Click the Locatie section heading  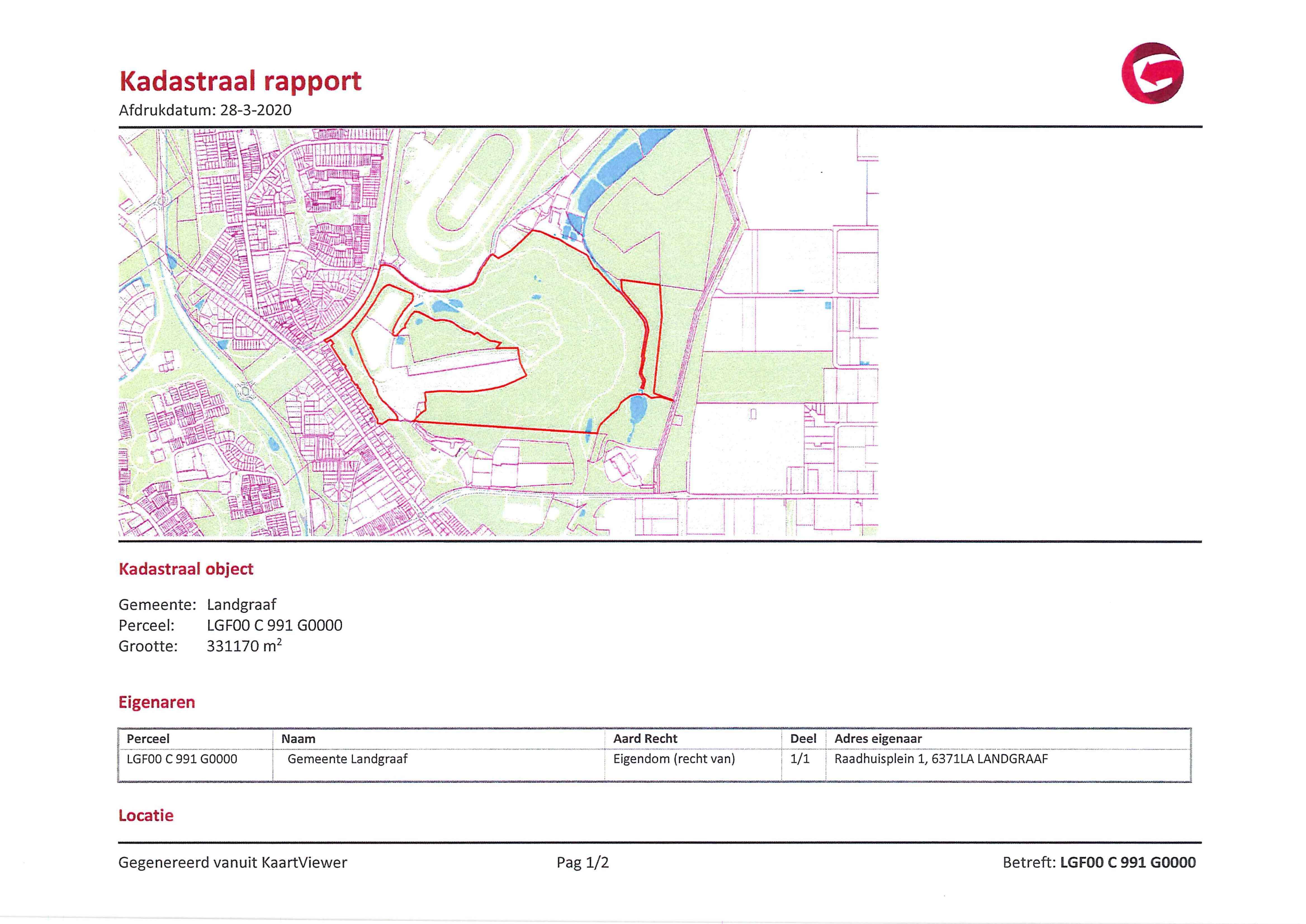tap(146, 815)
